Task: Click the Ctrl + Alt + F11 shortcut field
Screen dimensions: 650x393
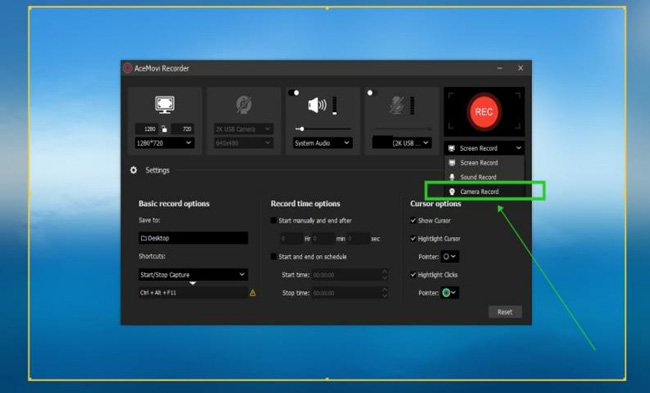Action: 193,293
